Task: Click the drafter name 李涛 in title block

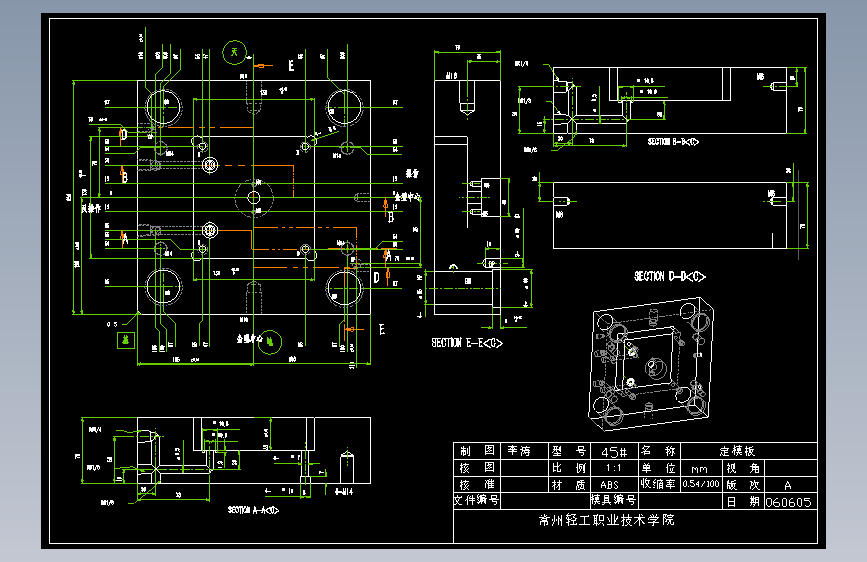Action: (x=519, y=451)
